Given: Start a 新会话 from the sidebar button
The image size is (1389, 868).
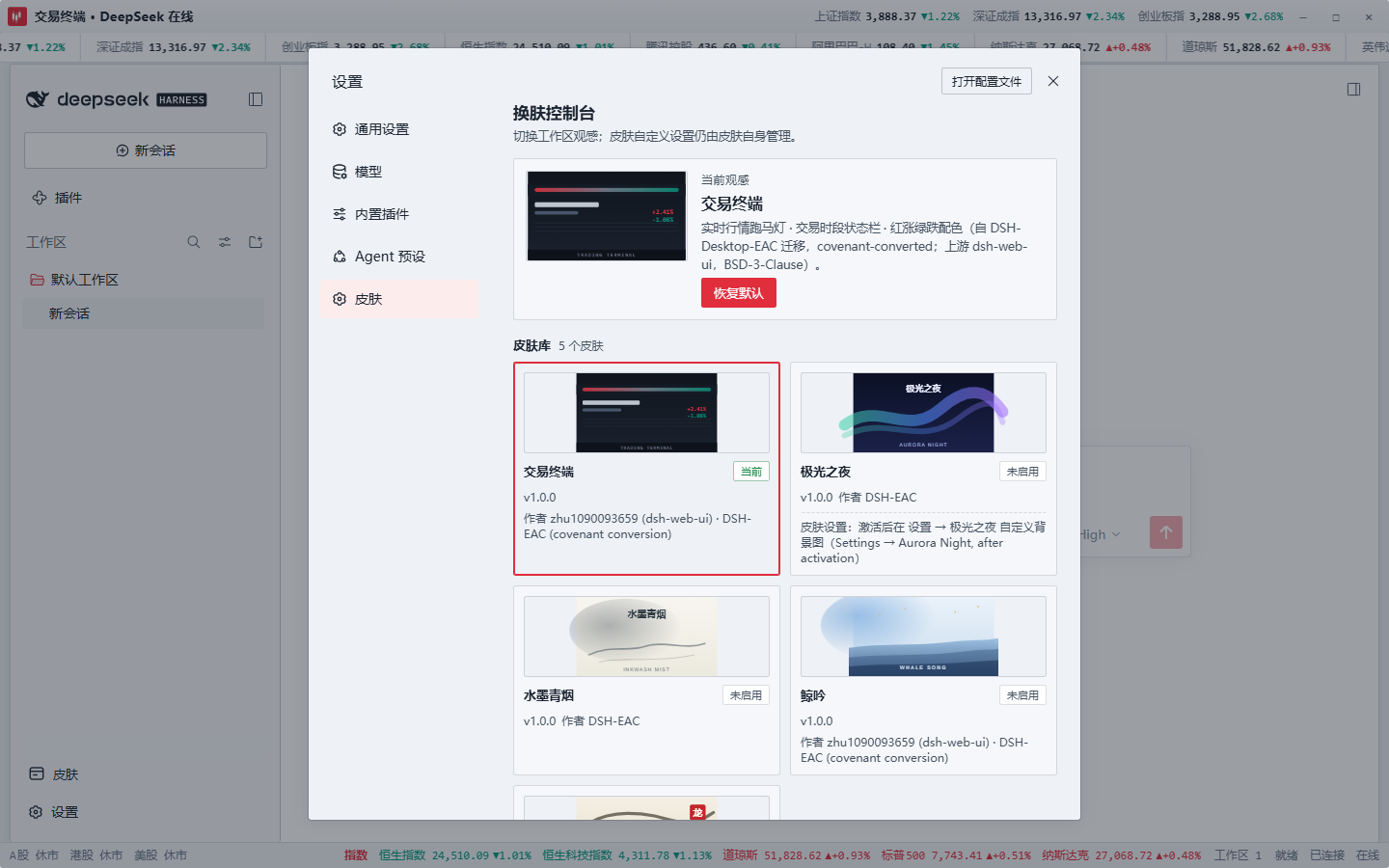Looking at the screenshot, I should (146, 150).
